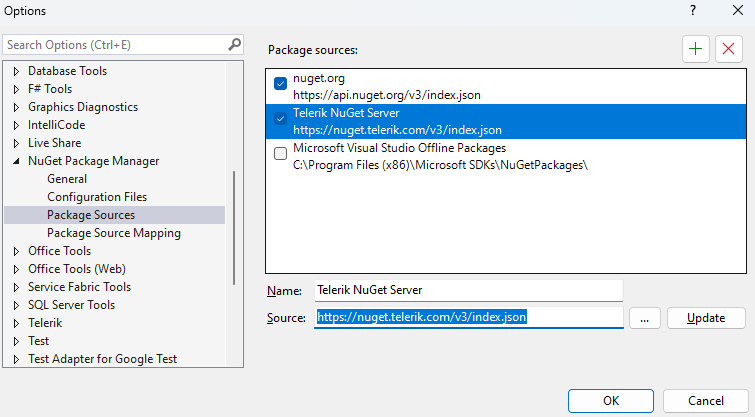Click the browse ellipsis button beside Source
The image size is (755, 417).
coord(645,317)
